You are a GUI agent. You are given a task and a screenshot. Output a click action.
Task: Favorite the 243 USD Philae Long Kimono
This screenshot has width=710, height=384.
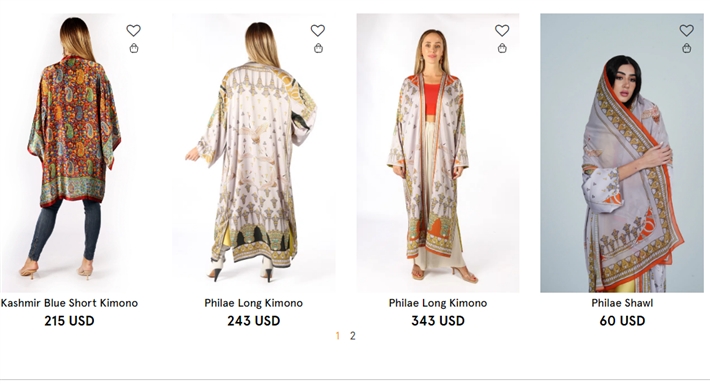click(318, 30)
